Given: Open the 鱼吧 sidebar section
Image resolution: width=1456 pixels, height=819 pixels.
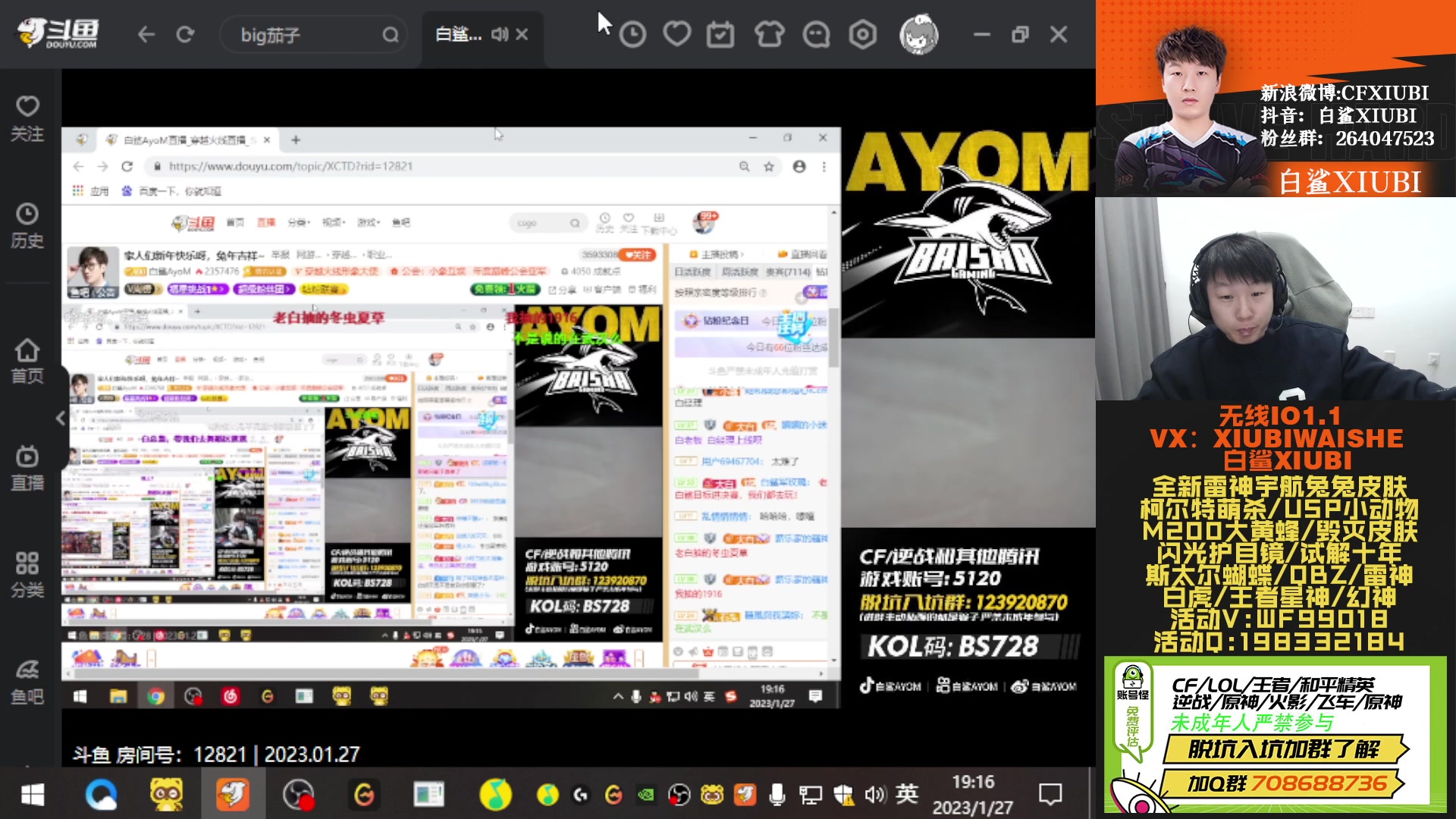Looking at the screenshot, I should pyautogui.click(x=27, y=682).
